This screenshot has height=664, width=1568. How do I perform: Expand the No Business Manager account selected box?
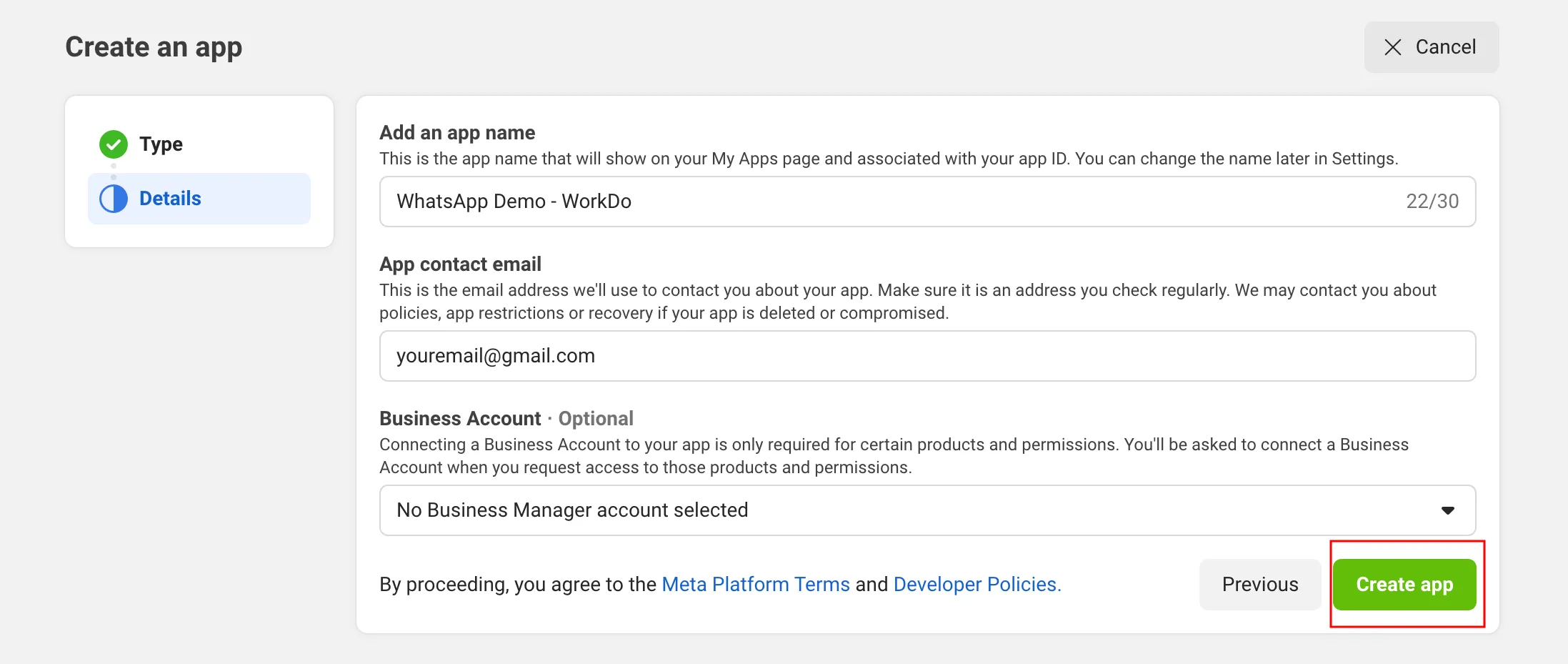point(857,510)
